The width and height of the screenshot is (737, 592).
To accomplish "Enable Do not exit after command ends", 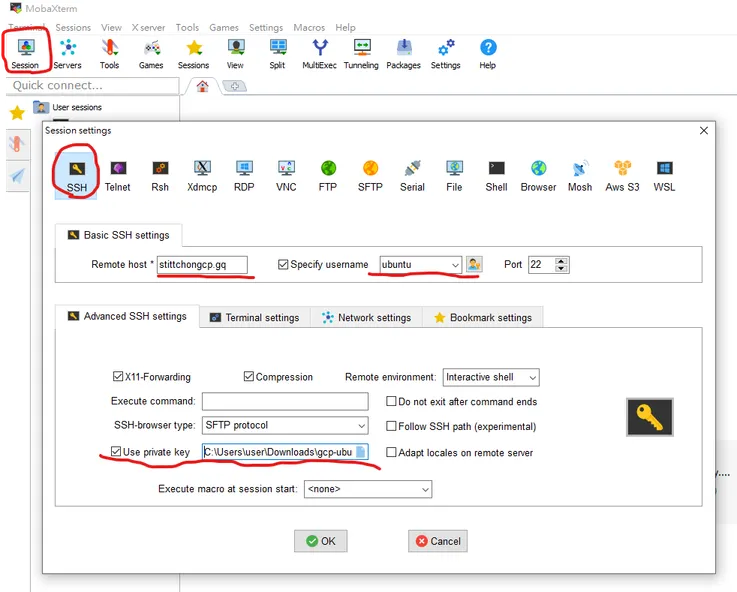I will pyautogui.click(x=391, y=401).
